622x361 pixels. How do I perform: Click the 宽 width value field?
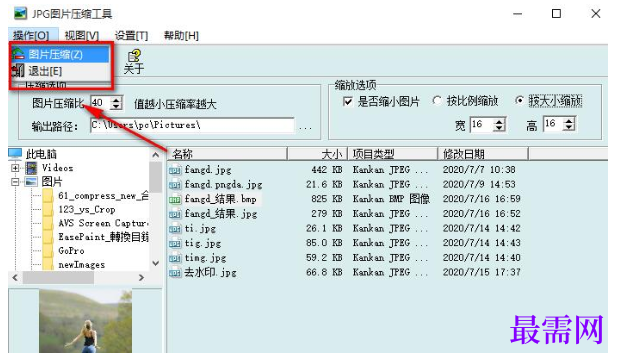(x=481, y=125)
